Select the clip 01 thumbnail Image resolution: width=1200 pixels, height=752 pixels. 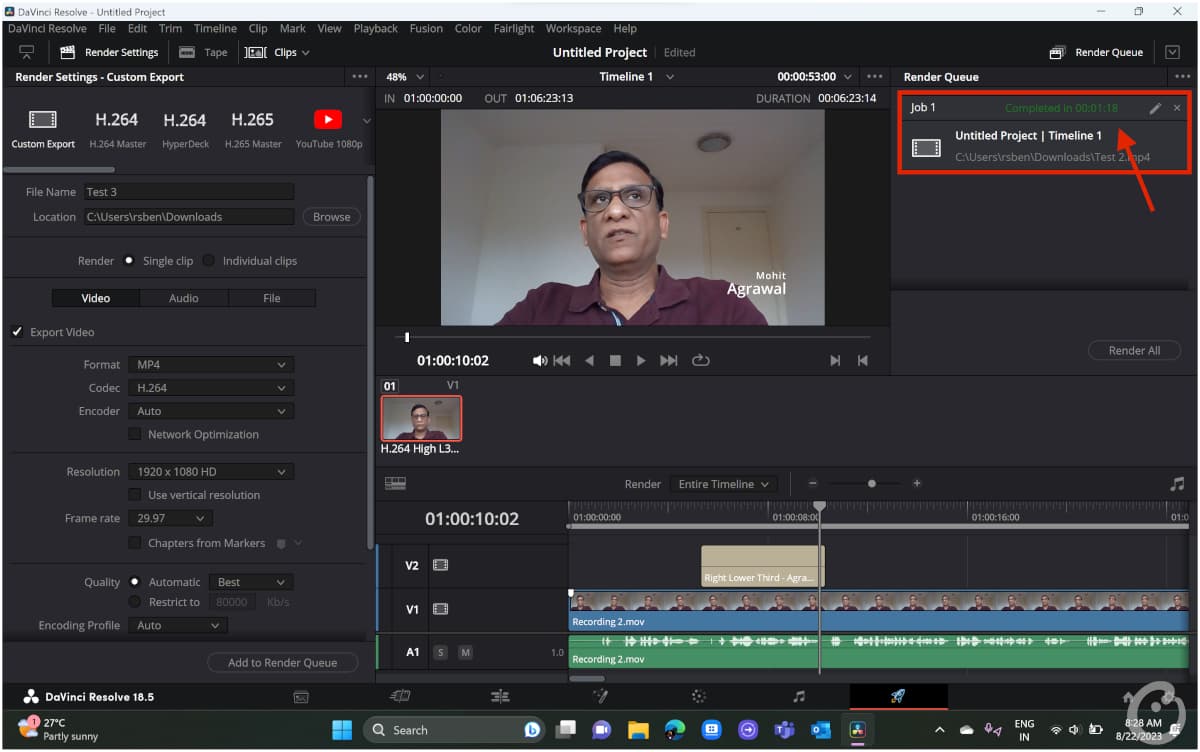click(421, 418)
